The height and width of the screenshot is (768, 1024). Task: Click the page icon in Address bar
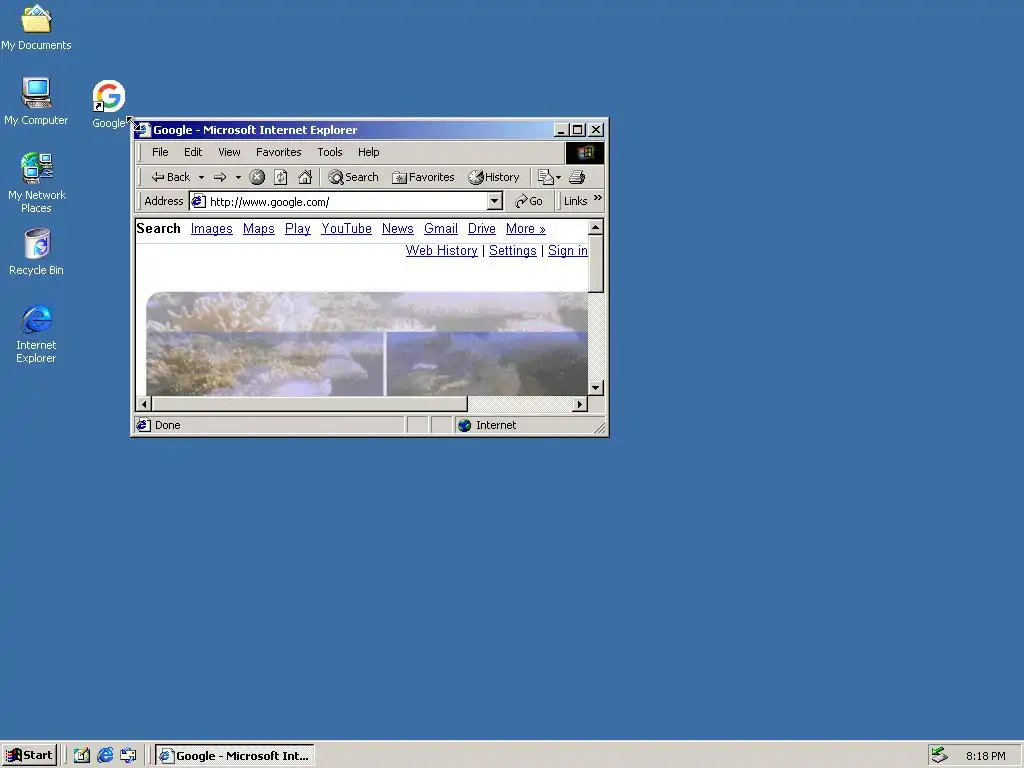(199, 202)
